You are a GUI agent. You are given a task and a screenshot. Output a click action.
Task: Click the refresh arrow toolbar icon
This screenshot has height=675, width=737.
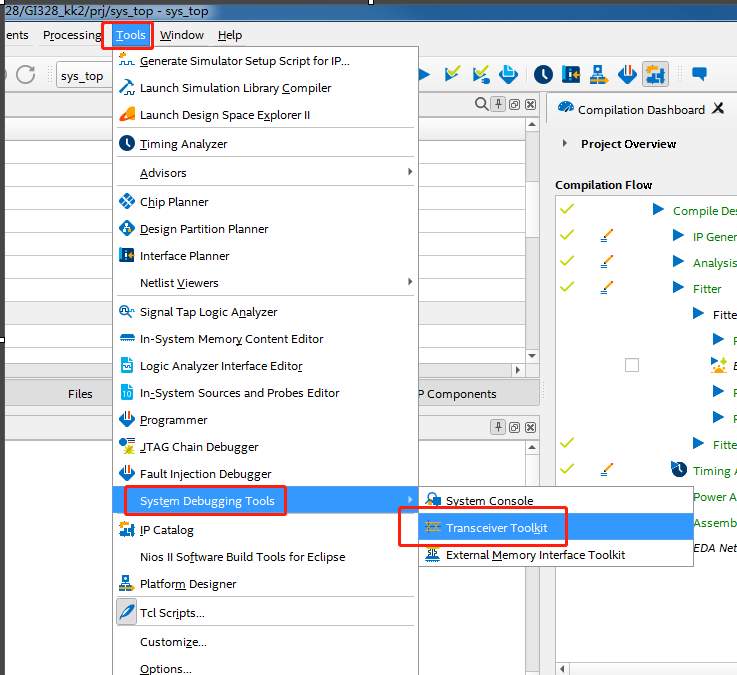pyautogui.click(x=25, y=74)
